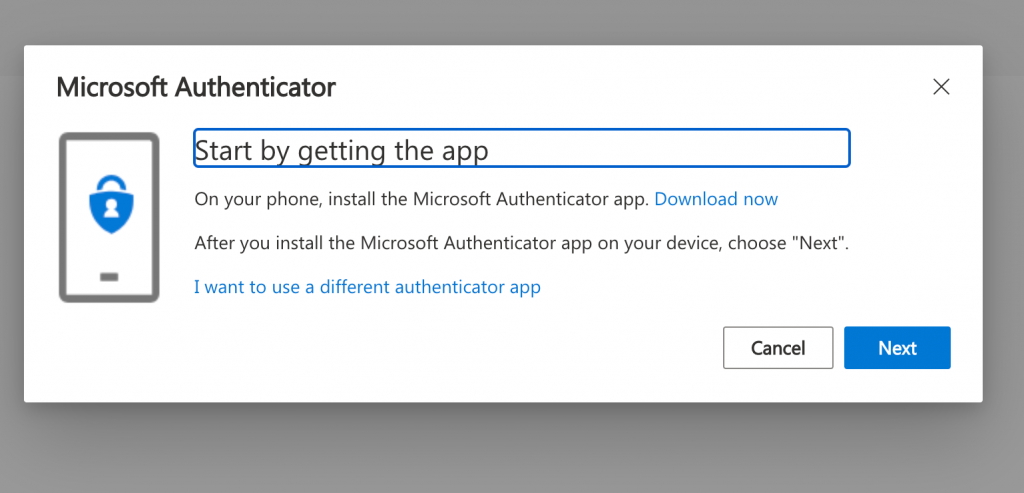Click the phone illustration
The height and width of the screenshot is (493, 1024).
click(x=109, y=217)
